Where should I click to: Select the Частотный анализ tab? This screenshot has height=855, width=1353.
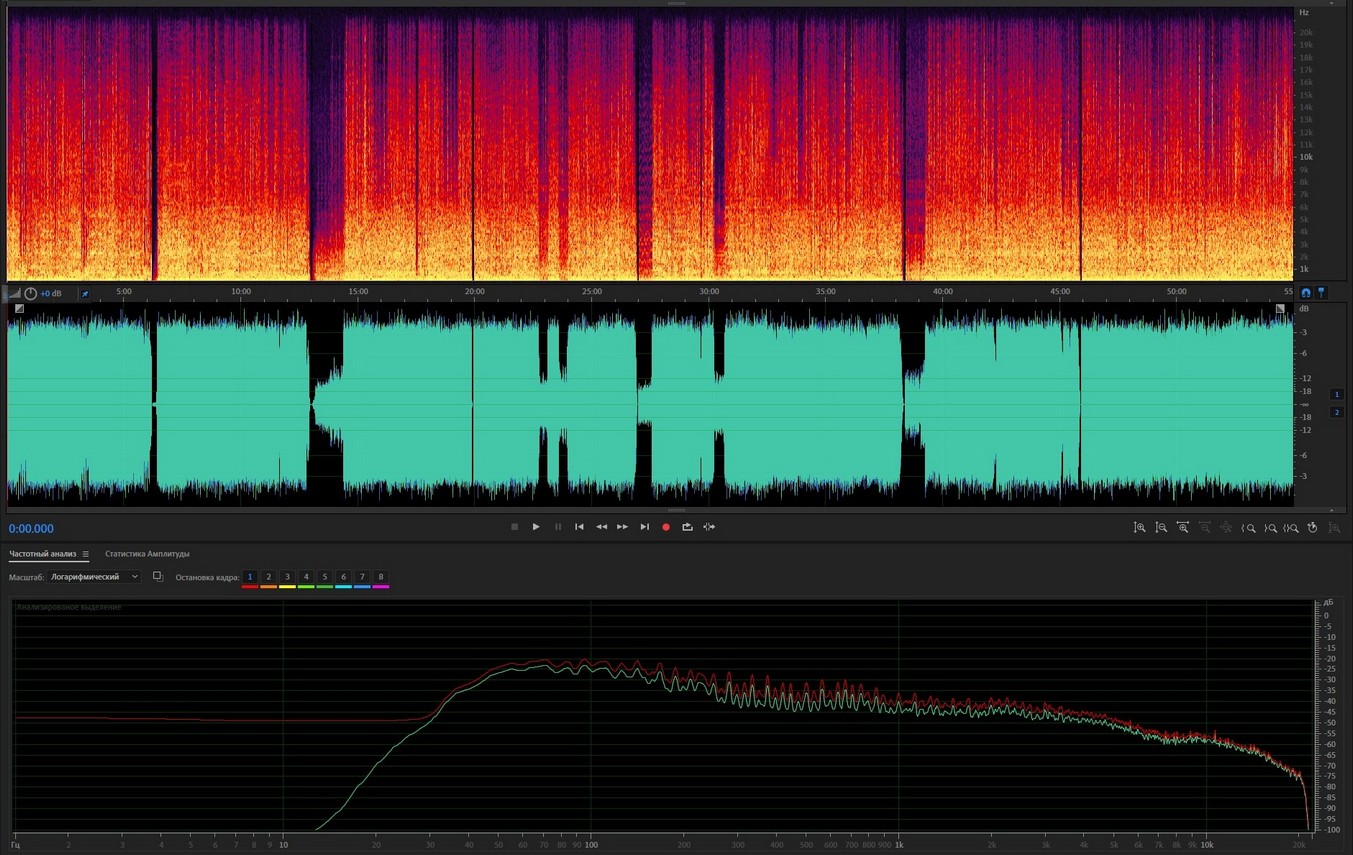pos(43,554)
